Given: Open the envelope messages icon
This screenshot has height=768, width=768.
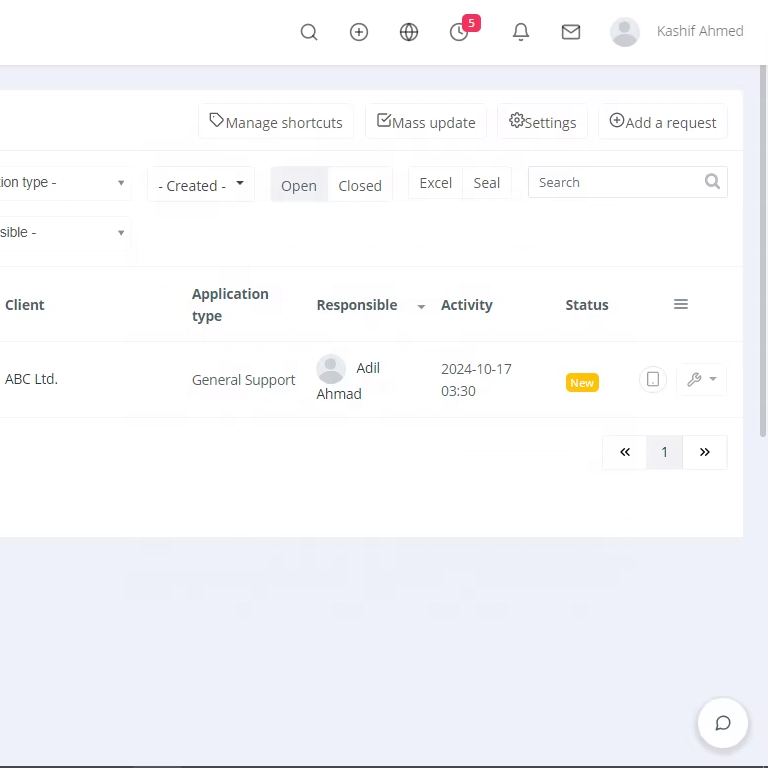Looking at the screenshot, I should pos(571,32).
